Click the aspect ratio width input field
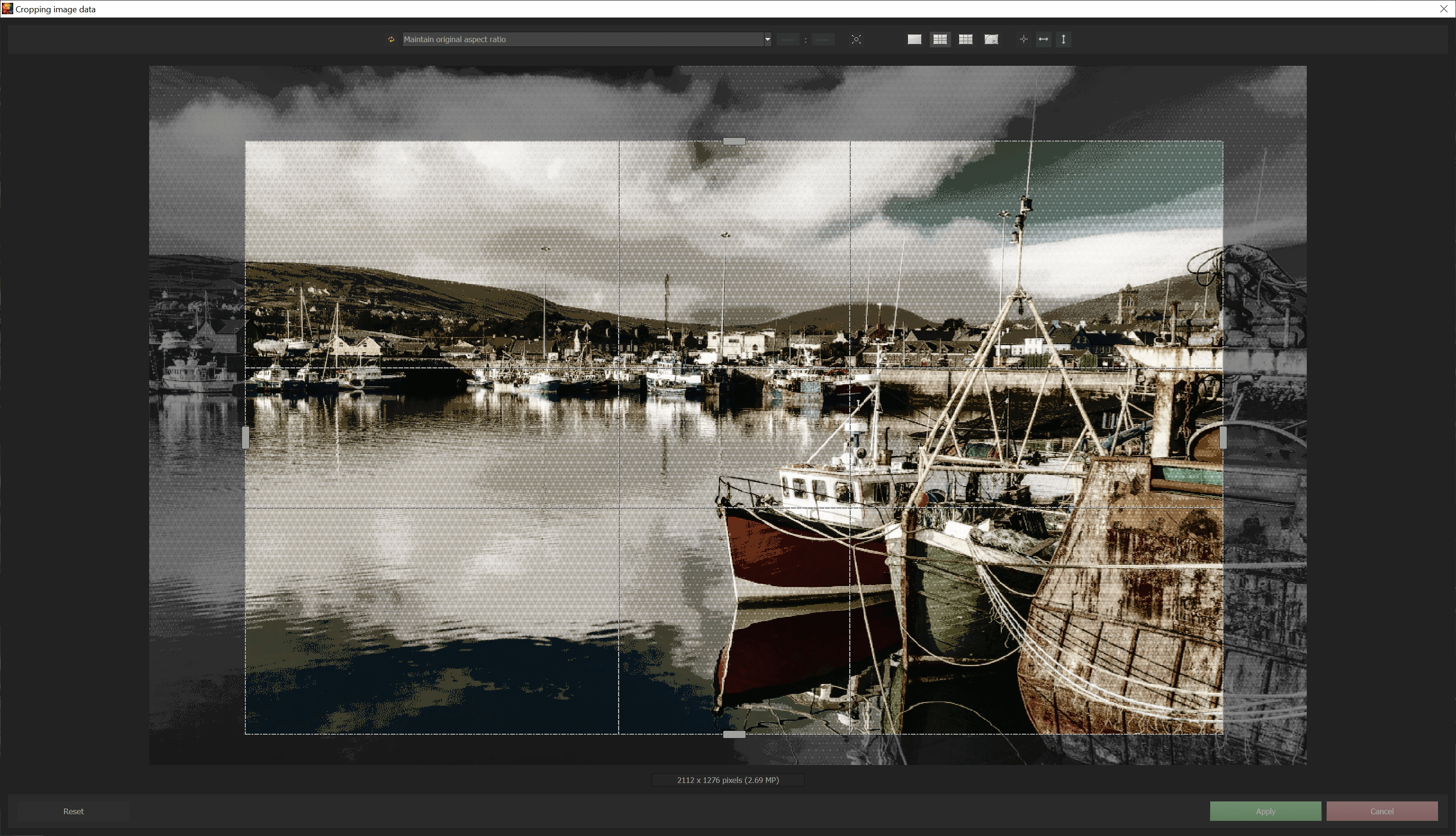 click(788, 40)
